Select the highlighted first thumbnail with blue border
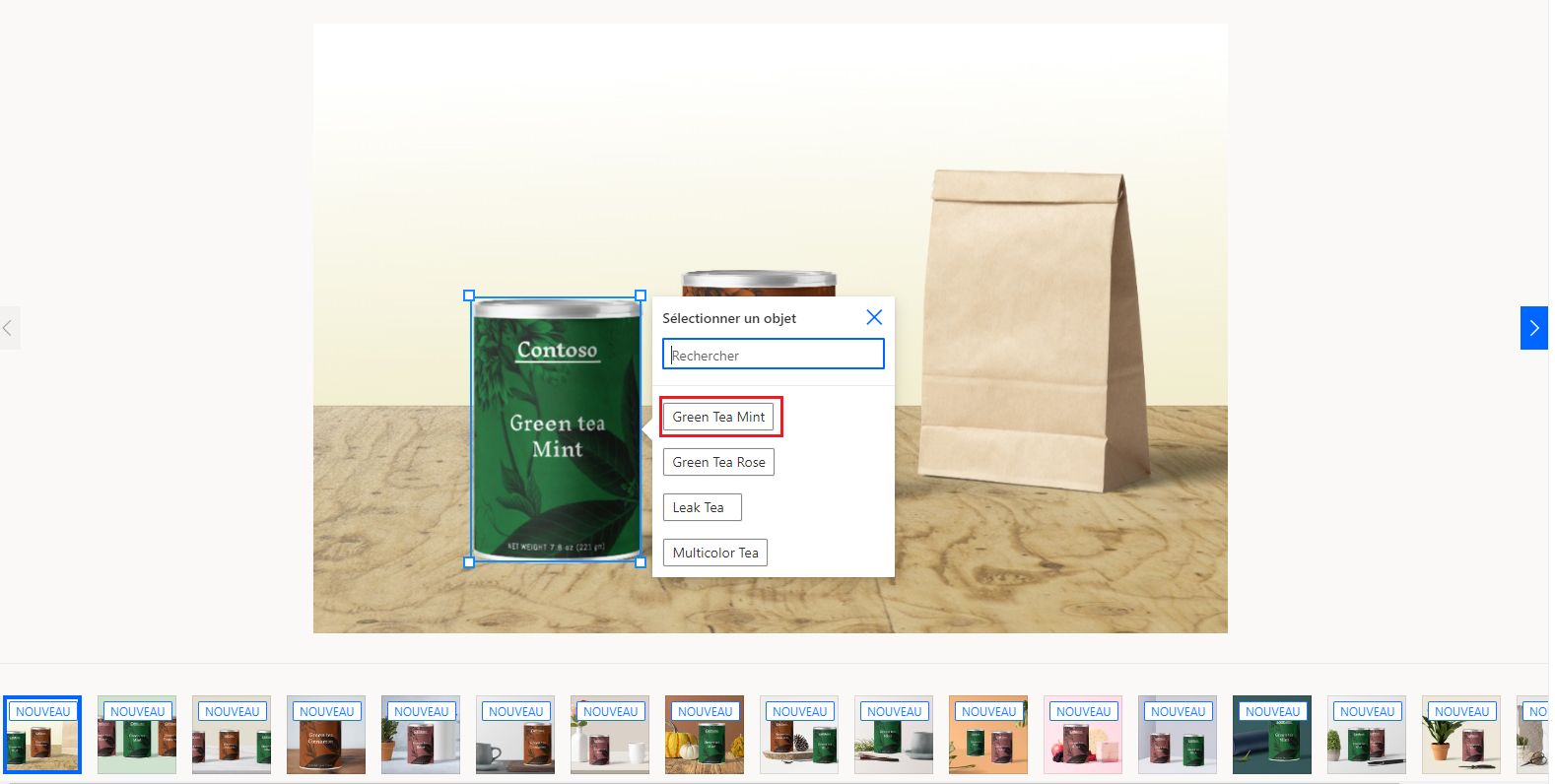The width and height of the screenshot is (1555, 784). 42,735
